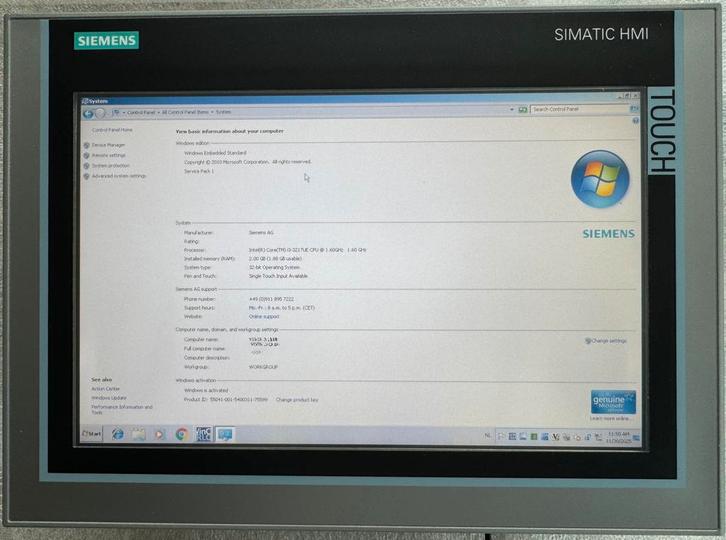Open the tray clock at 11:50 AM
Image resolution: width=726 pixels, height=540 pixels.
click(x=619, y=438)
